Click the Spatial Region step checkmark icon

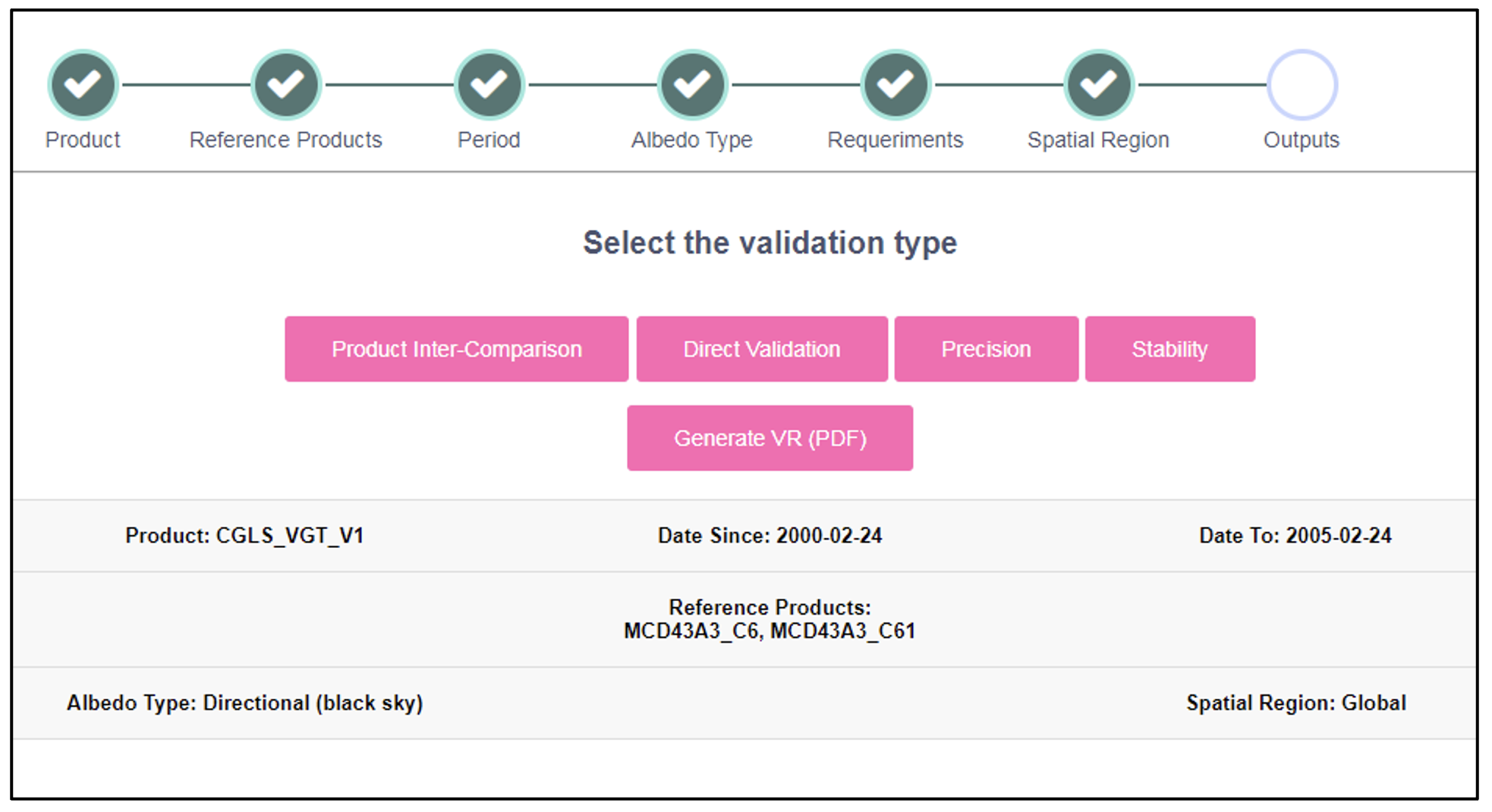point(1098,85)
